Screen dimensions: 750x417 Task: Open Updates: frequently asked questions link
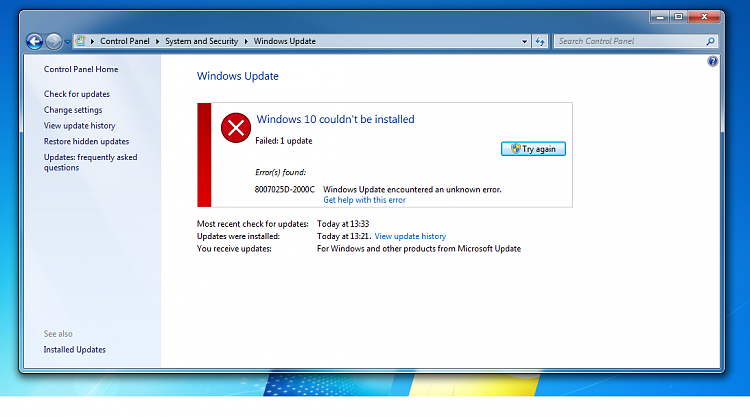[x=90, y=163]
